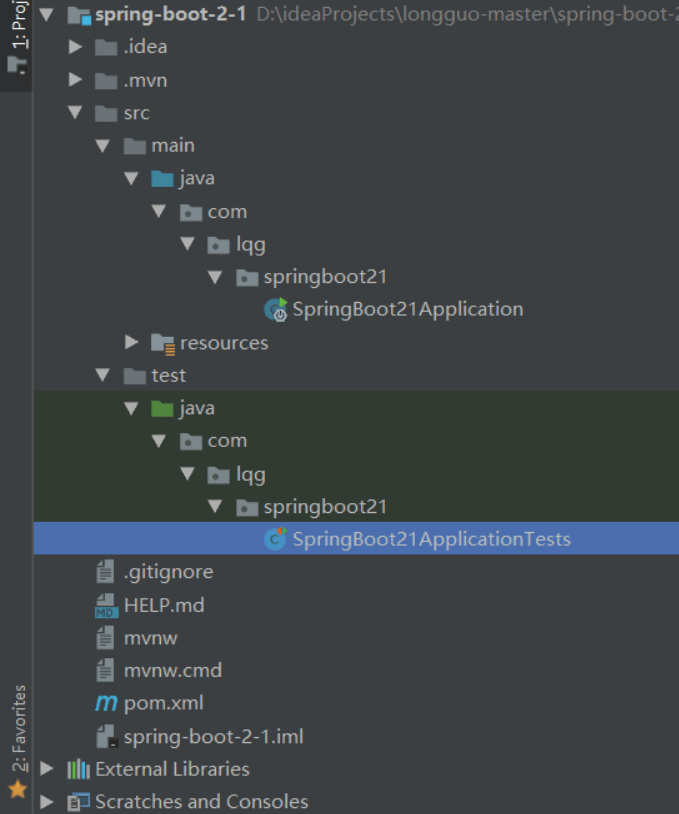Collapse the java folder arrow under test
The image size is (679, 814).
131,408
